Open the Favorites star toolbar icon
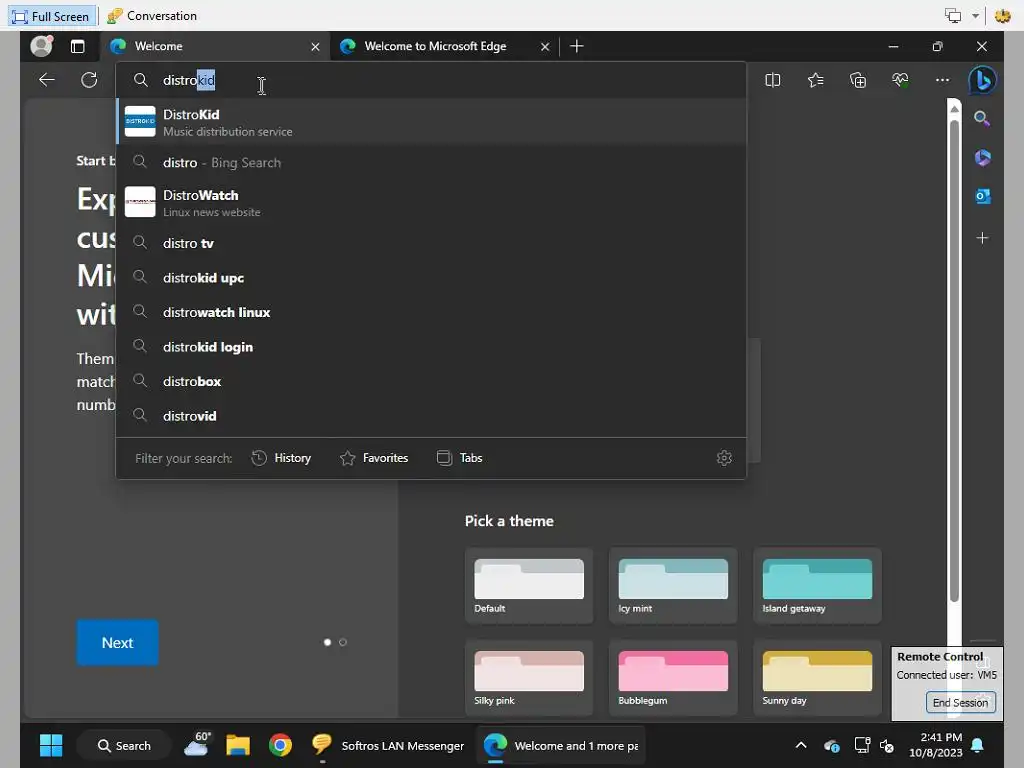The image size is (1024, 768). pyautogui.click(x=815, y=80)
